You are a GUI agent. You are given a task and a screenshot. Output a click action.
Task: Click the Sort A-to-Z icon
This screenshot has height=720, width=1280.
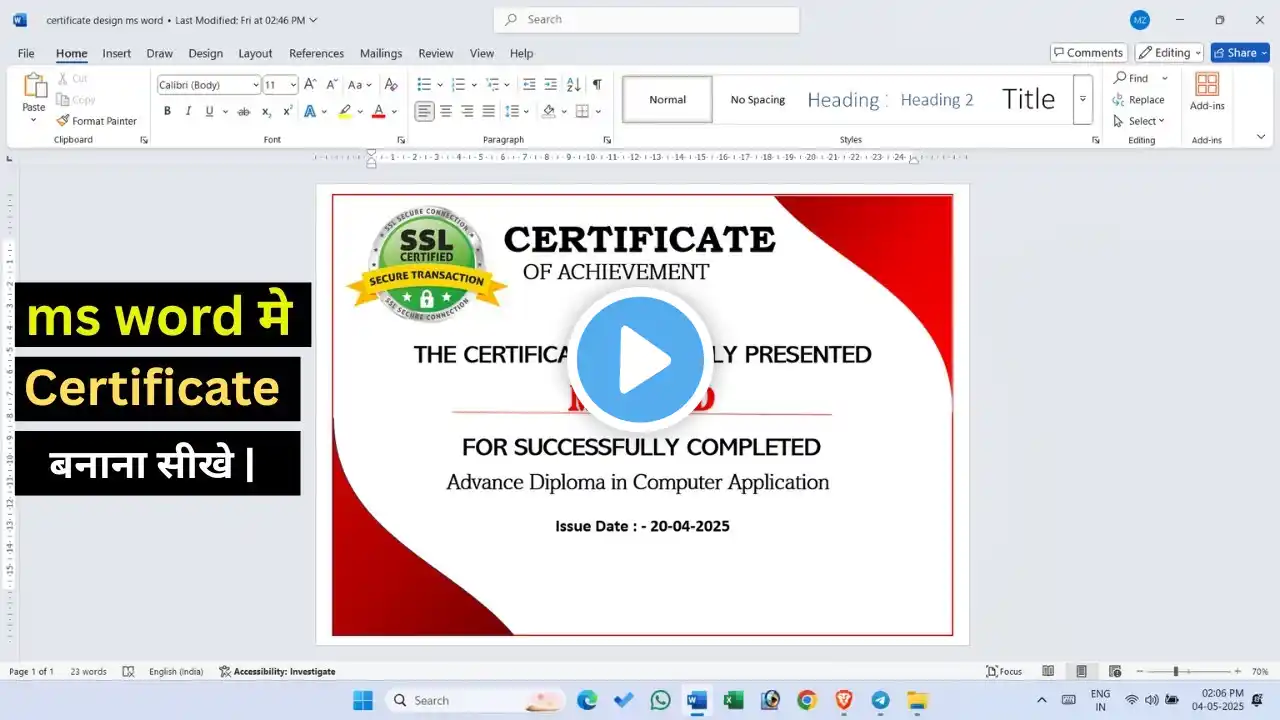point(573,85)
